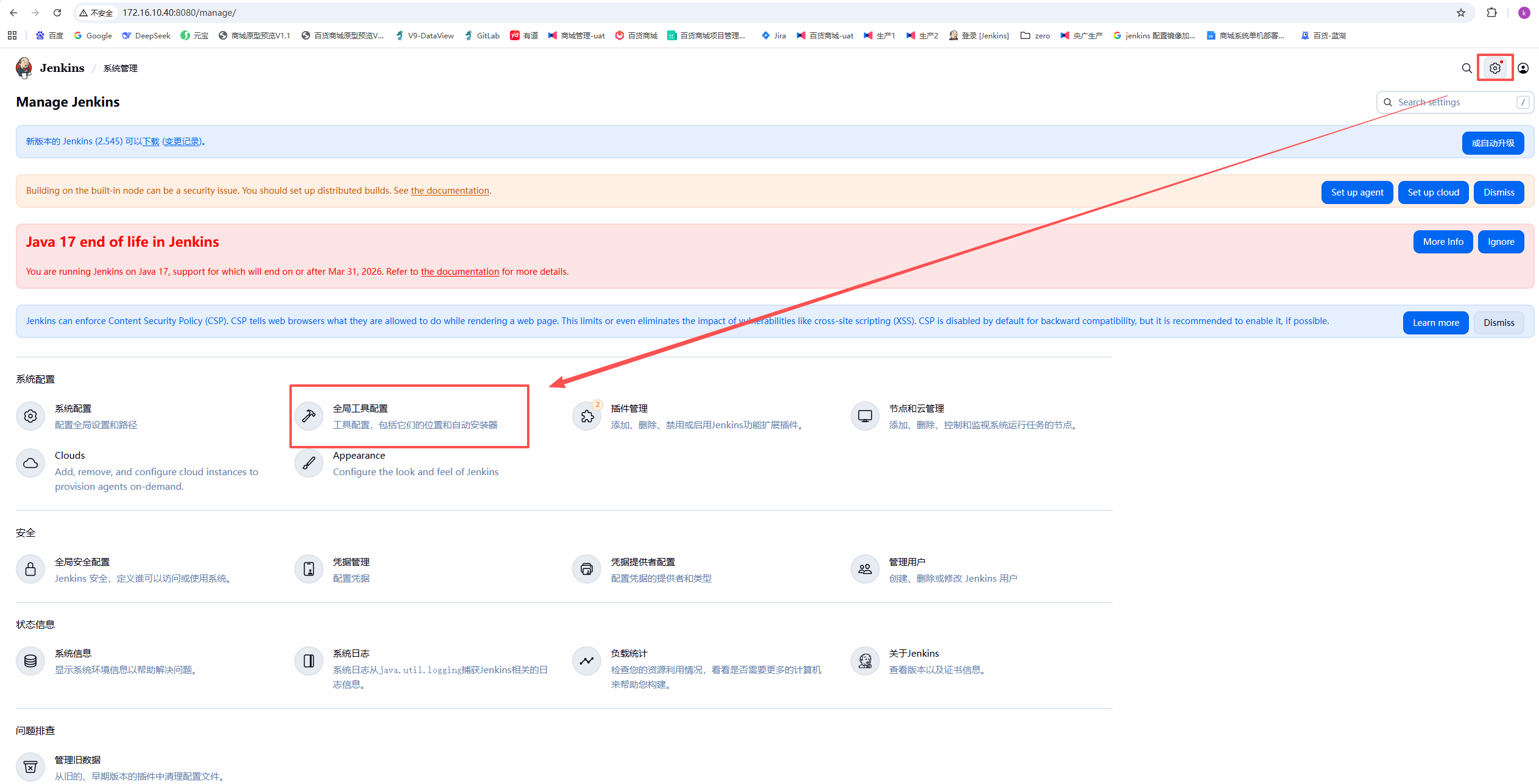Open the Jira bookmark
The height and width of the screenshot is (784, 1539).
click(x=774, y=35)
